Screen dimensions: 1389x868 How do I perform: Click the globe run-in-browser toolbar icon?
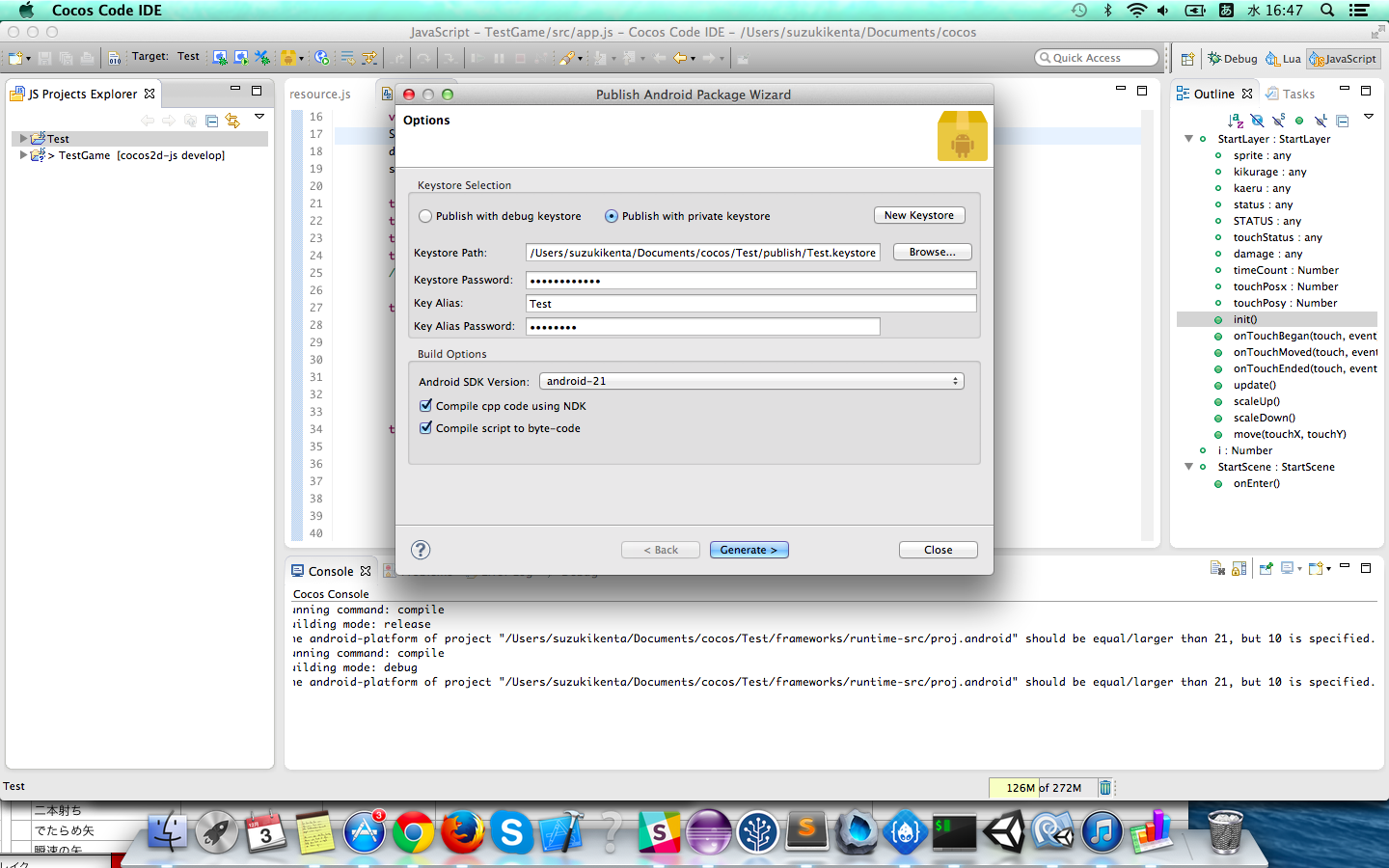322,58
